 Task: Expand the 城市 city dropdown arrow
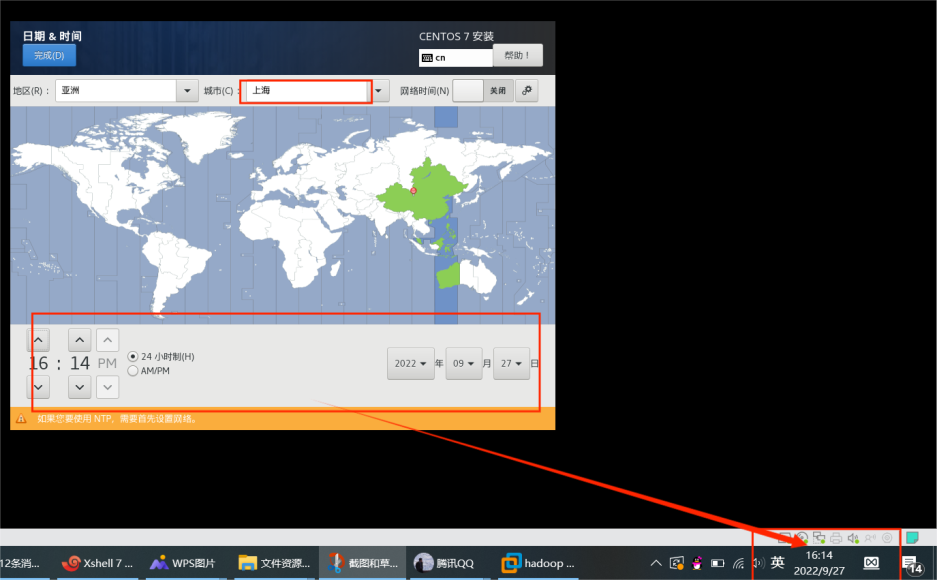click(x=379, y=91)
